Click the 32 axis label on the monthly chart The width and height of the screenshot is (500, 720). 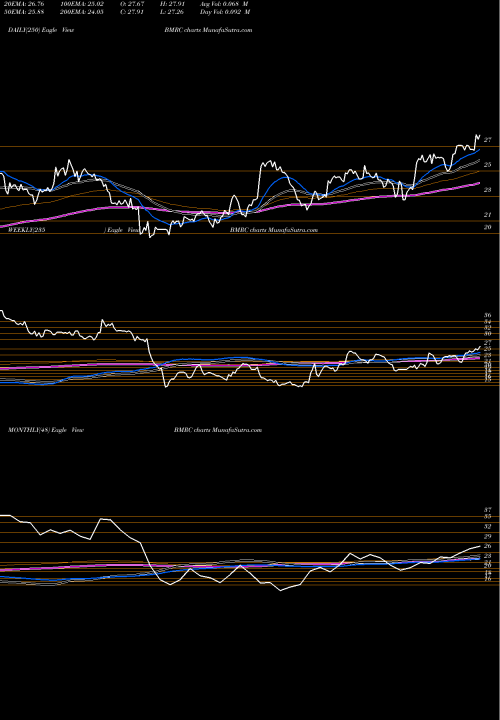coord(488,526)
